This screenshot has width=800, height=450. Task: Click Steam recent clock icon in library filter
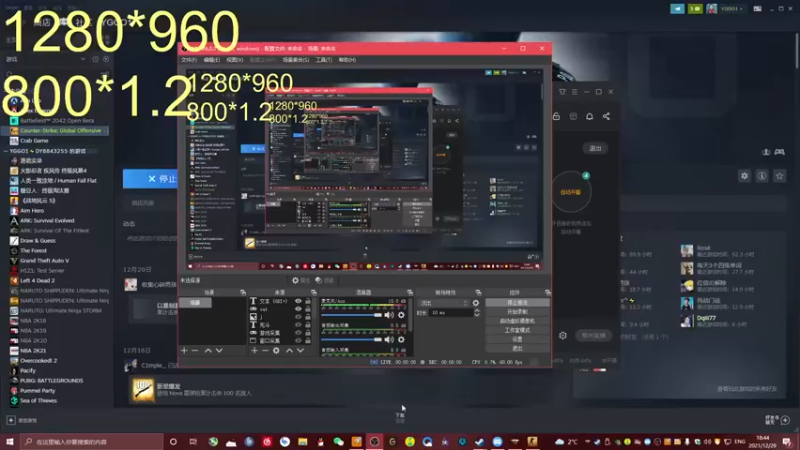pos(95,59)
